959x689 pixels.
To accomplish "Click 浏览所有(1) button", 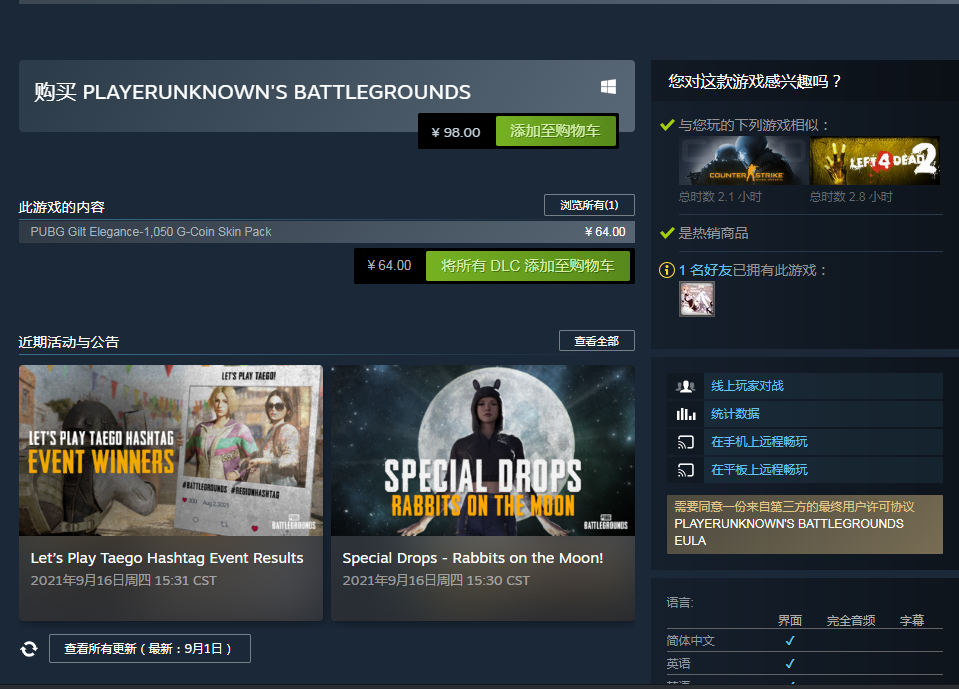I will click(x=589, y=205).
